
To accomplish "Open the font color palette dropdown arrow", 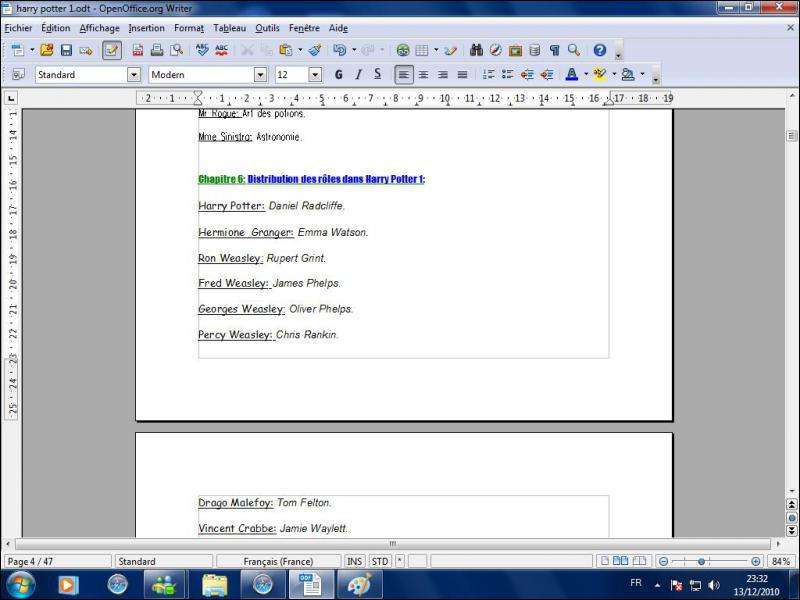I will 586,74.
